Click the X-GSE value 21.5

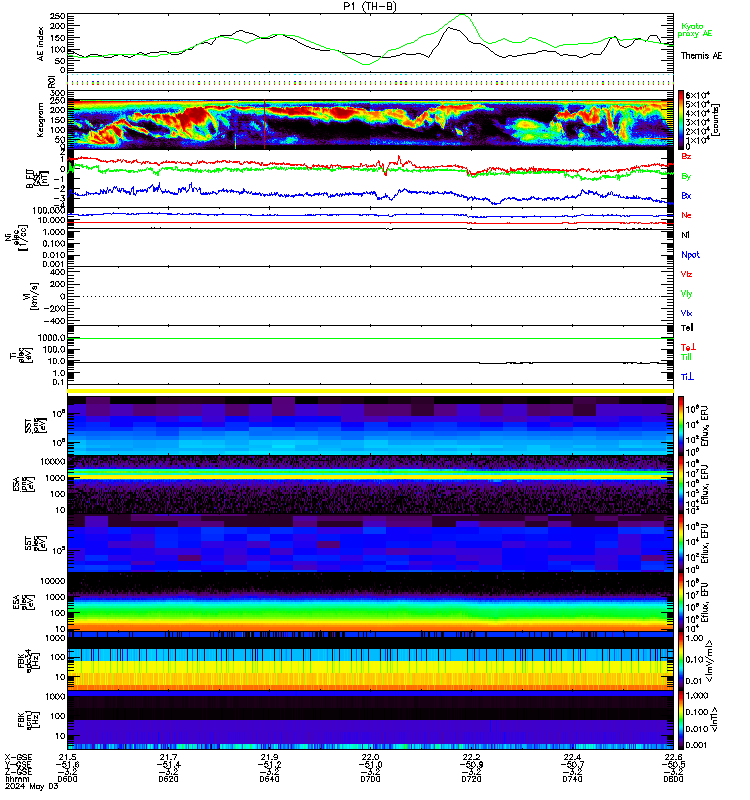coord(67,757)
